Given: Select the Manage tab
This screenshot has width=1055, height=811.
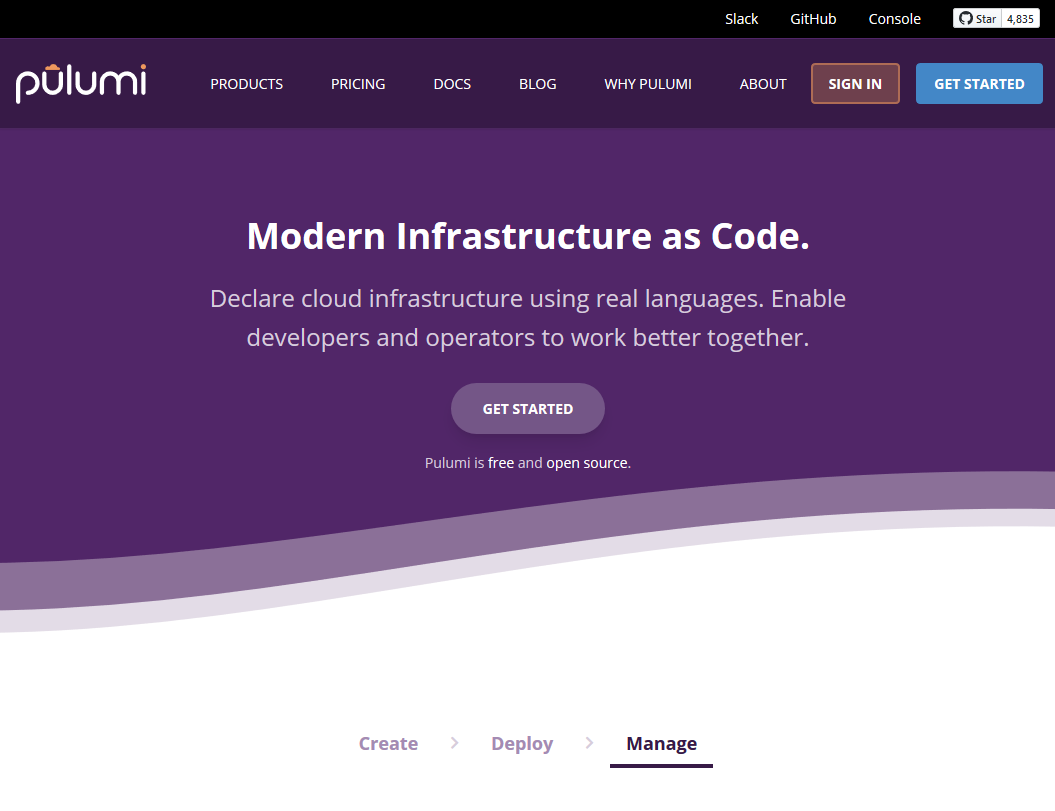Looking at the screenshot, I should click(661, 743).
